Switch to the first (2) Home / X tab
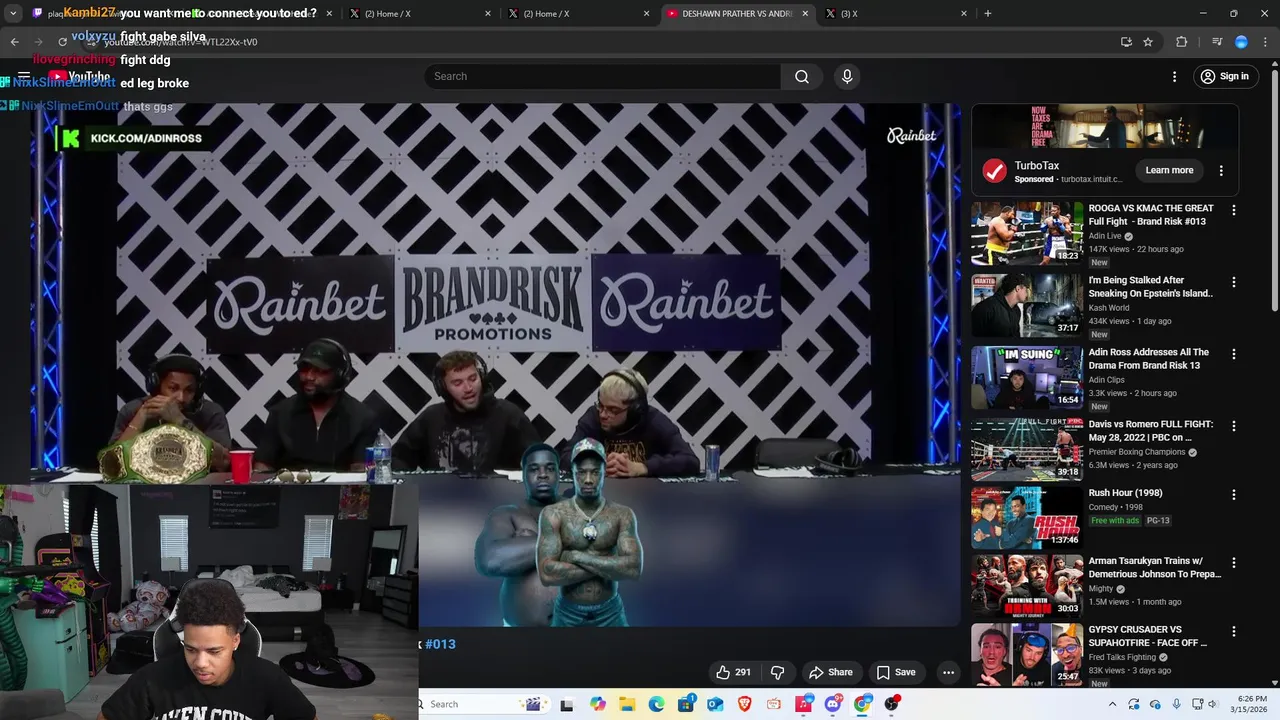Image resolution: width=1280 pixels, height=720 pixels. click(x=420, y=13)
